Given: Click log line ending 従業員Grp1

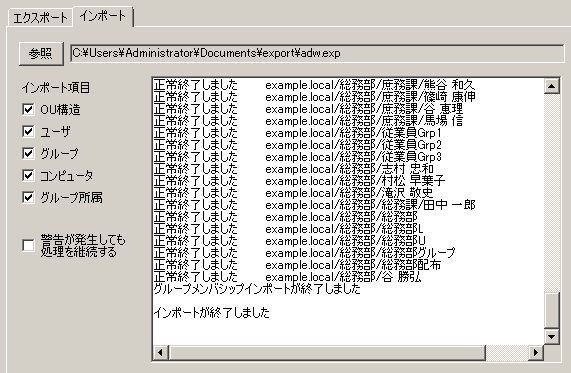Looking at the screenshot, I should (298, 133).
